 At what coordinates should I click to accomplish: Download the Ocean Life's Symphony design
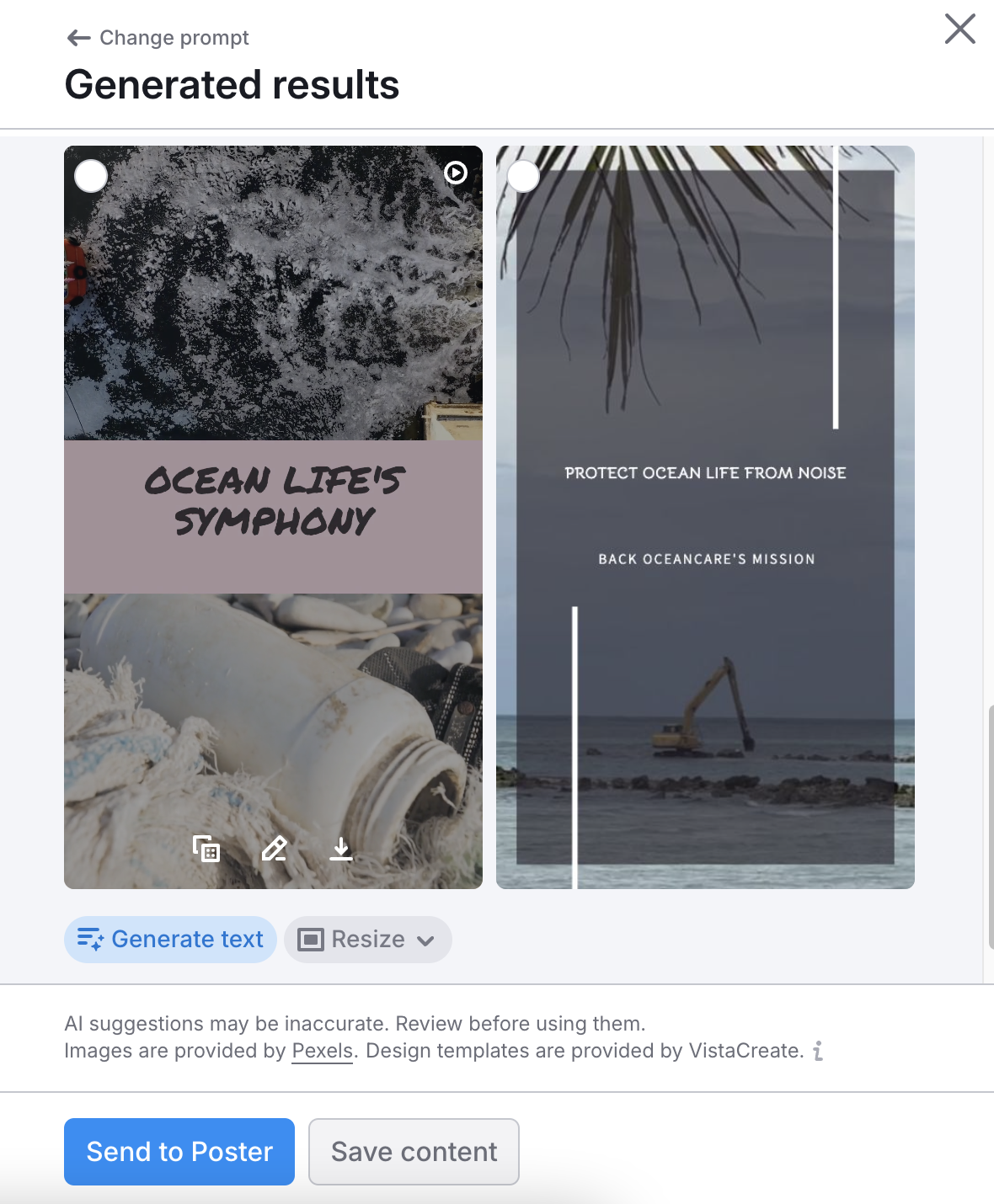341,849
